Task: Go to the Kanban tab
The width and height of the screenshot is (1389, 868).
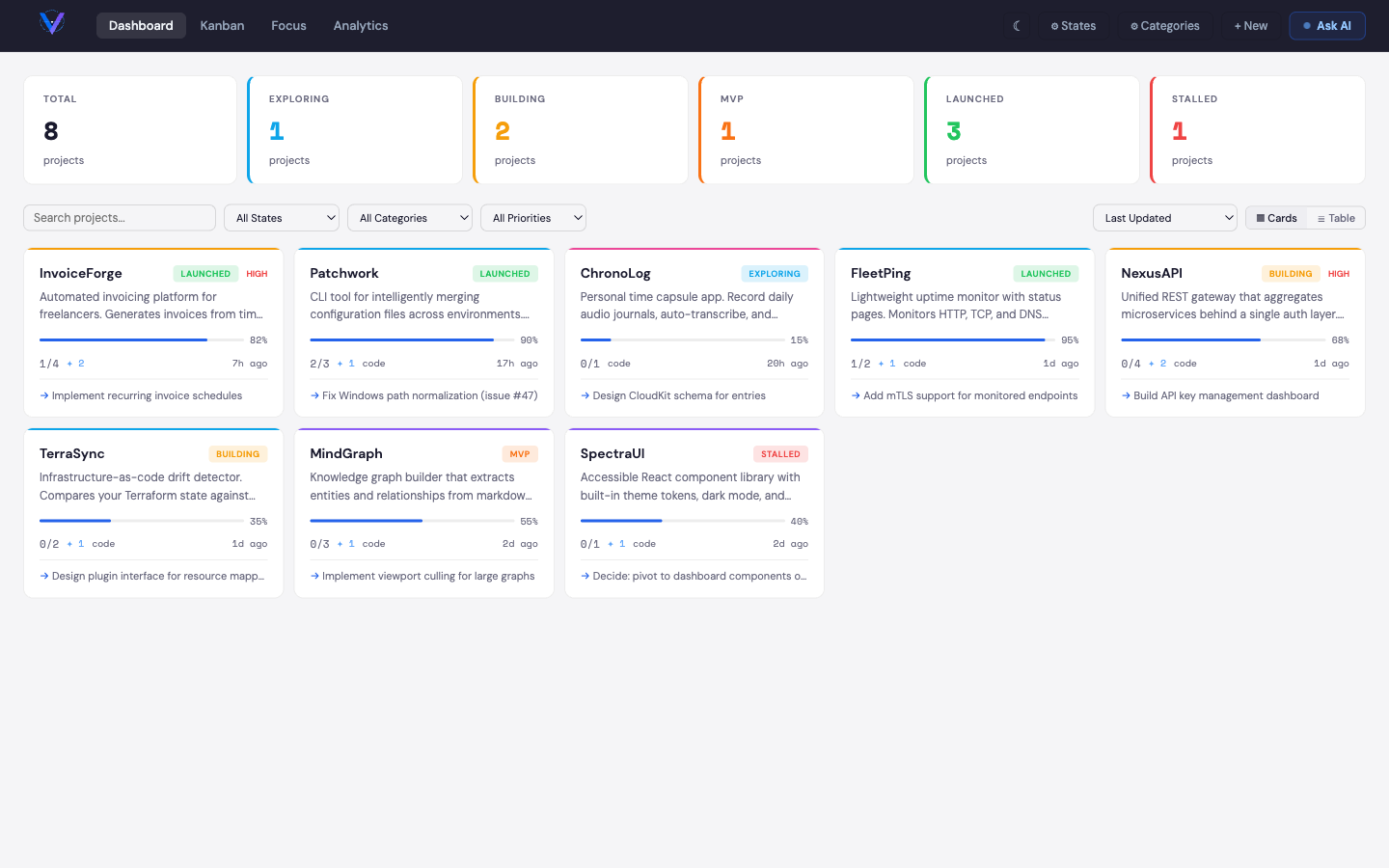Action: pyautogui.click(x=222, y=26)
